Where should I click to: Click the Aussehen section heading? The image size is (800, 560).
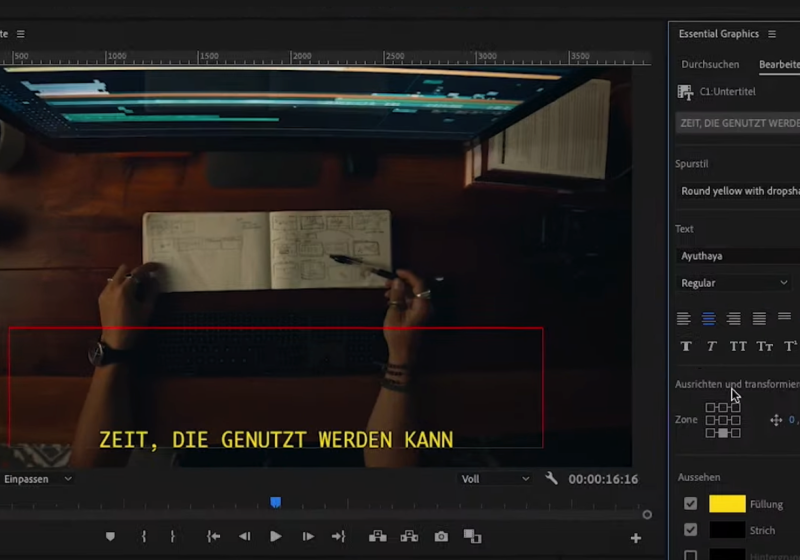click(699, 477)
